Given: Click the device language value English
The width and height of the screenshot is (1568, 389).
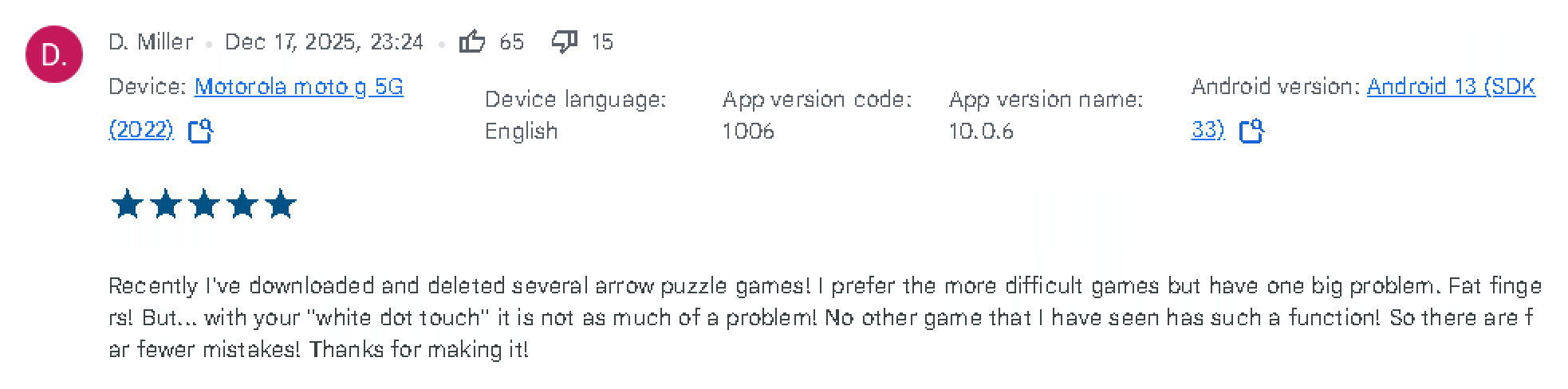Looking at the screenshot, I should coord(521,132).
